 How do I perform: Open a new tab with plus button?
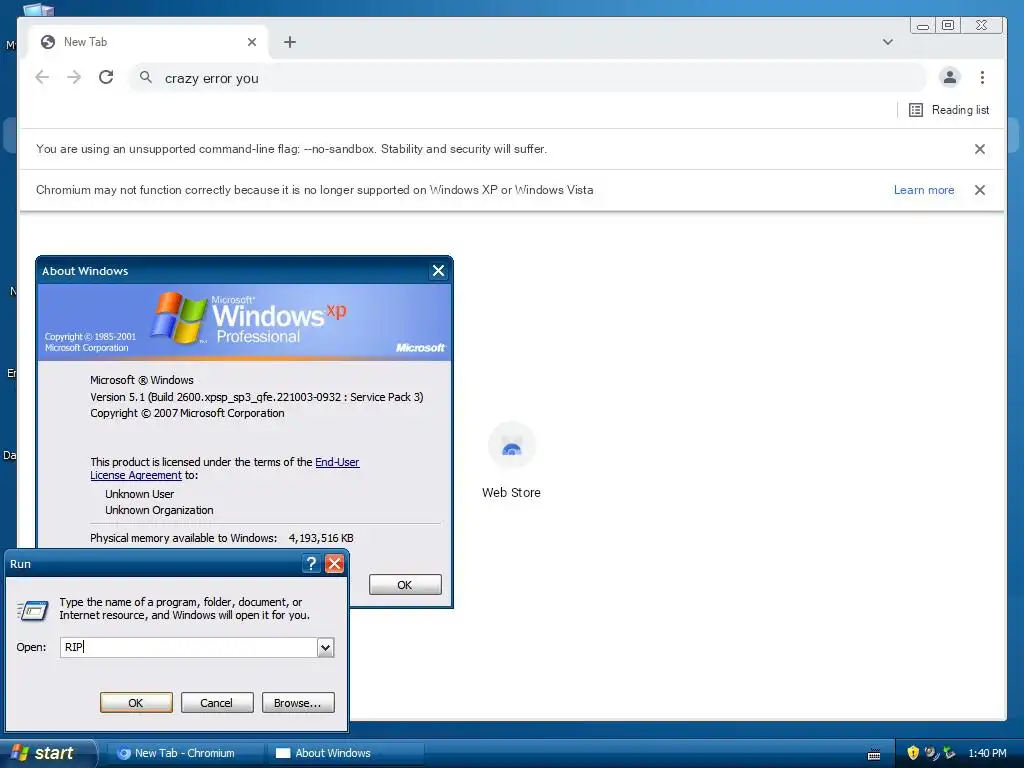(x=290, y=42)
